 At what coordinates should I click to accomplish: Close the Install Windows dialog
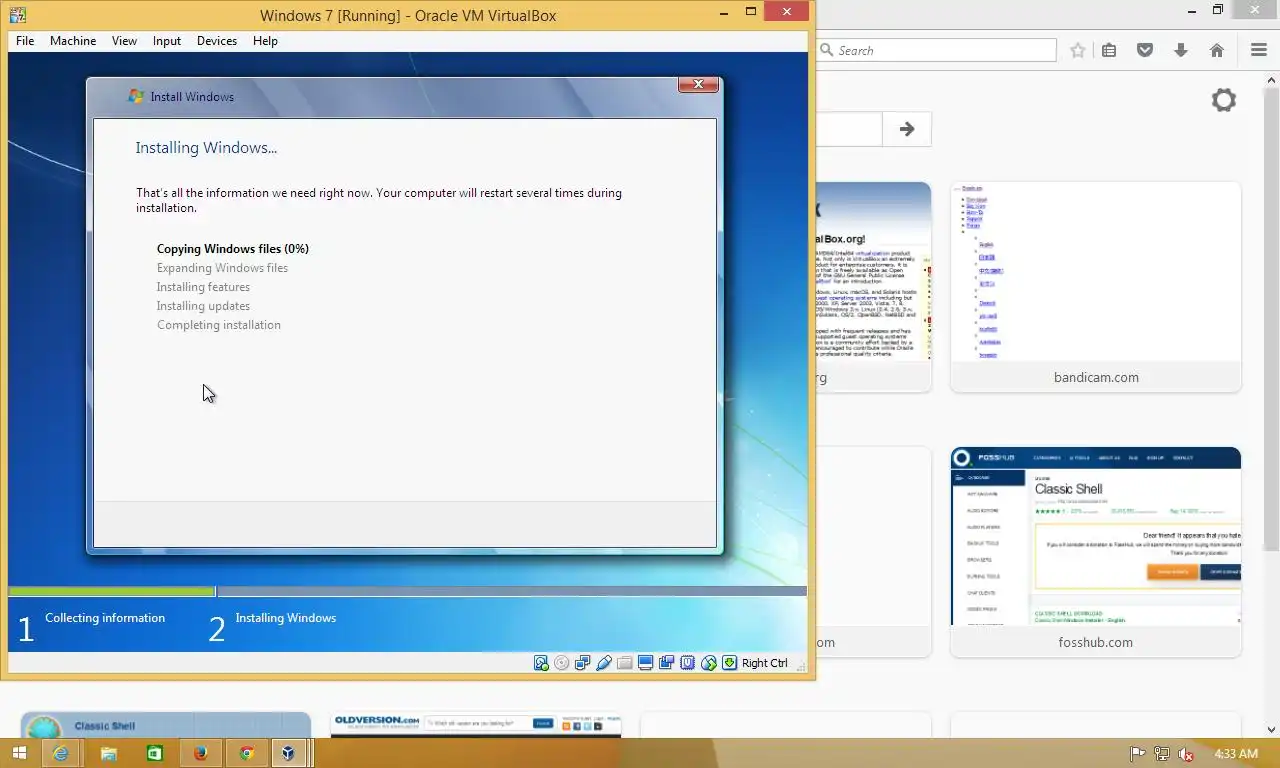click(x=698, y=85)
